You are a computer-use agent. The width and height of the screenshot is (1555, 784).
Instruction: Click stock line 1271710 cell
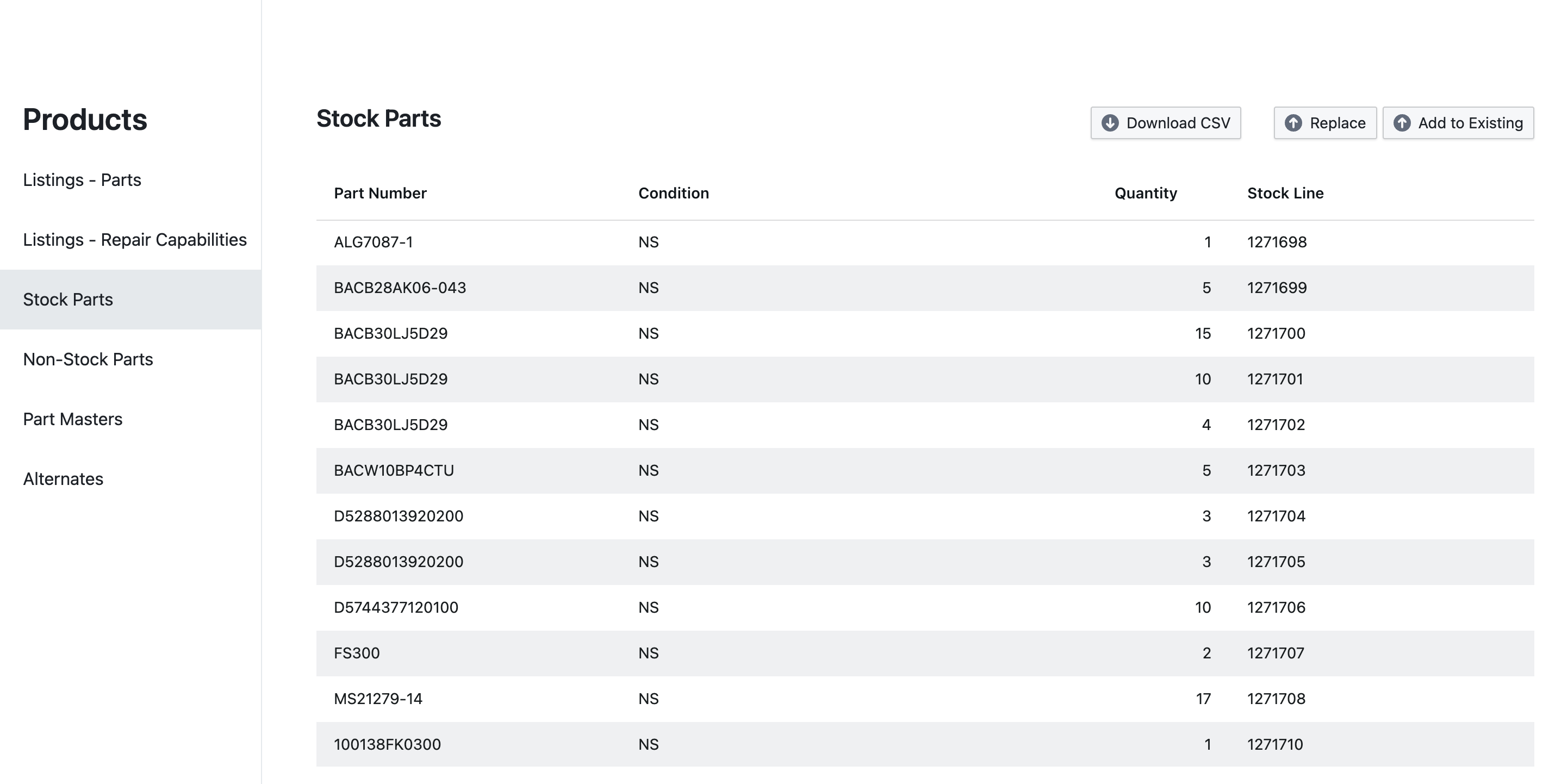click(1275, 744)
